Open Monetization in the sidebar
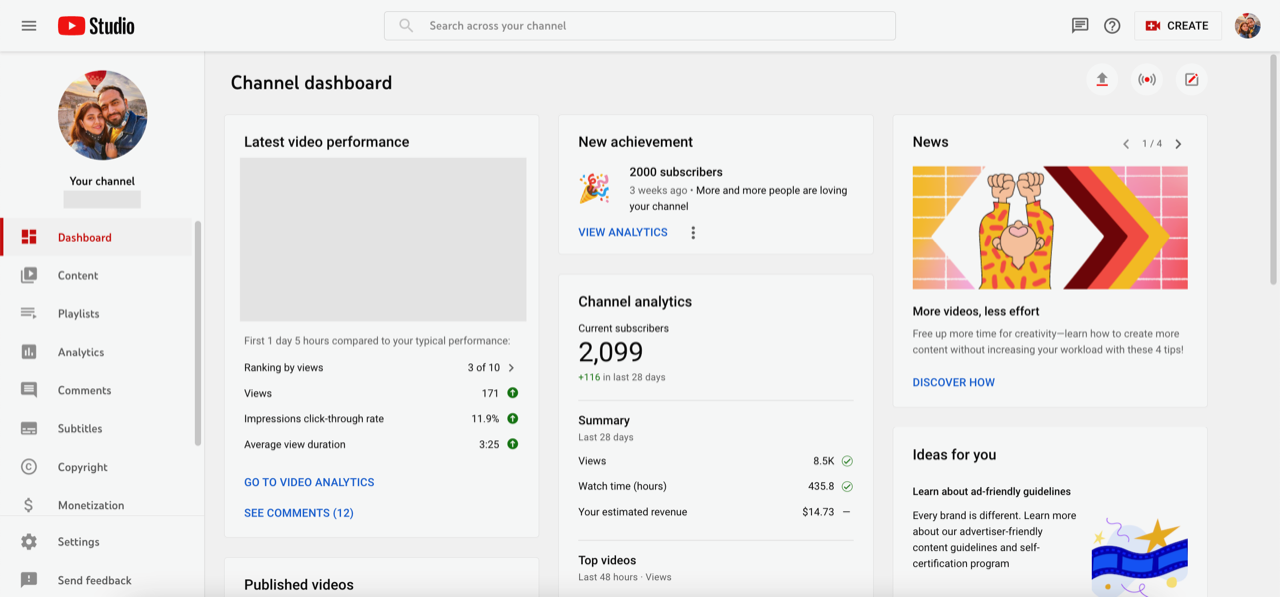The image size is (1280, 597). click(x=96, y=505)
